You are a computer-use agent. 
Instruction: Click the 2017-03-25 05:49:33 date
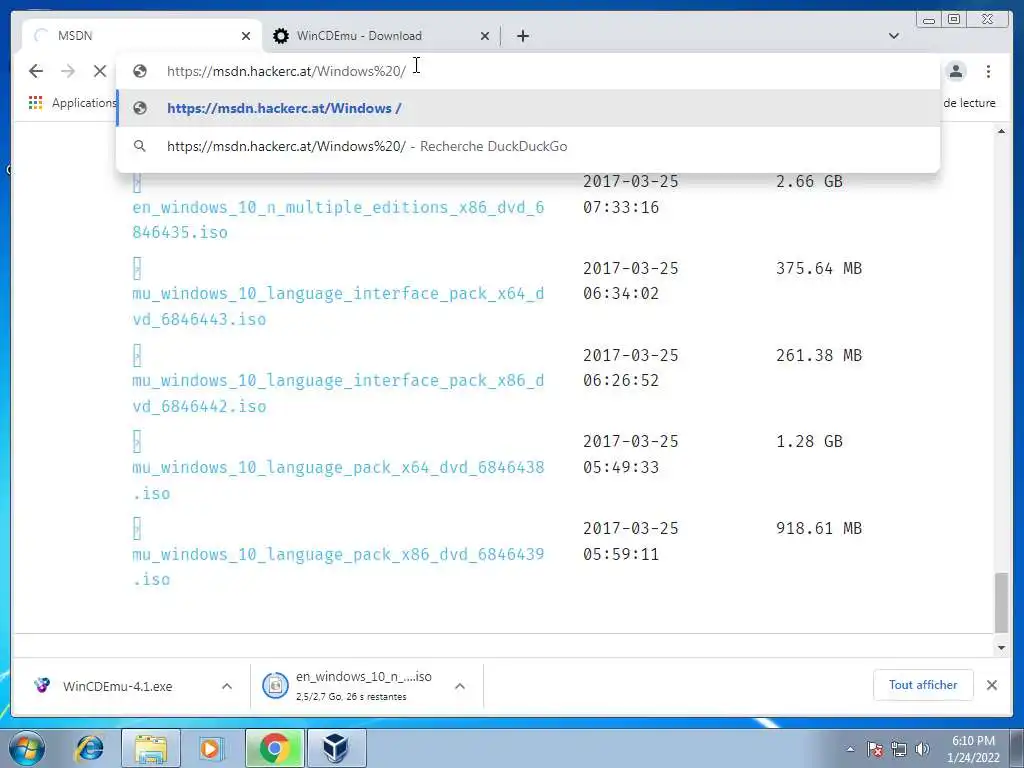click(631, 455)
